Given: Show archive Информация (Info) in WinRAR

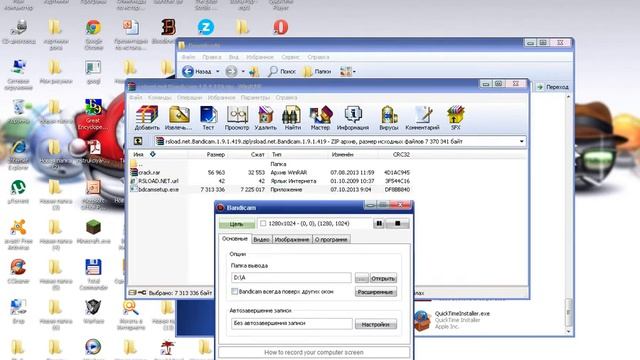Looking at the screenshot, I should (x=353, y=118).
